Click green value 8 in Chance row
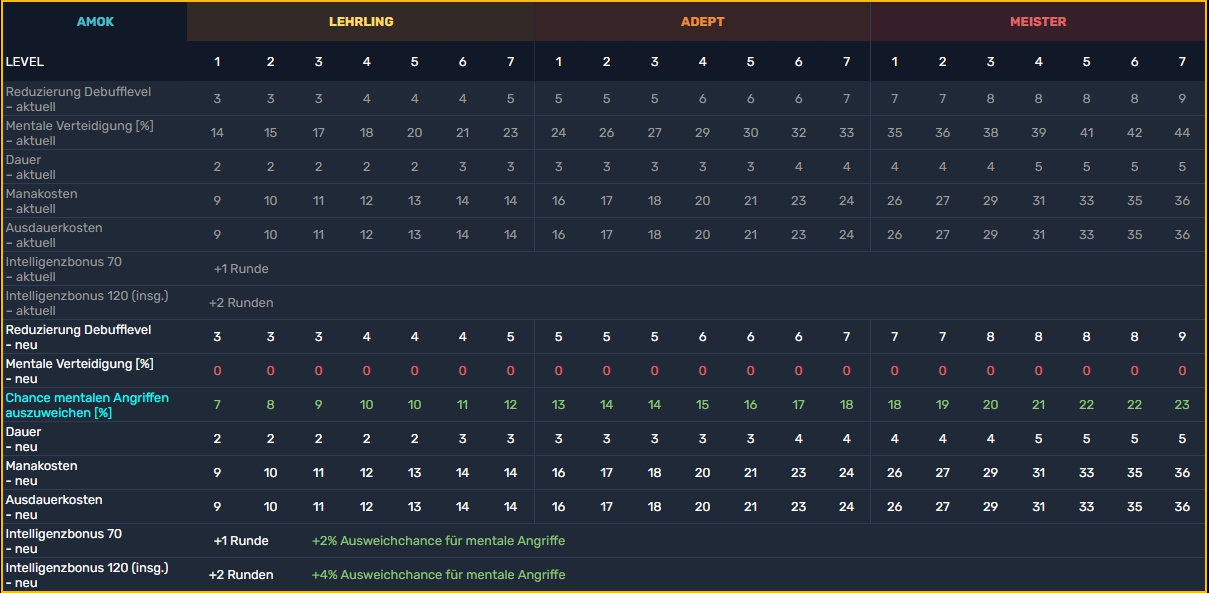The image size is (1209, 593). tap(270, 404)
